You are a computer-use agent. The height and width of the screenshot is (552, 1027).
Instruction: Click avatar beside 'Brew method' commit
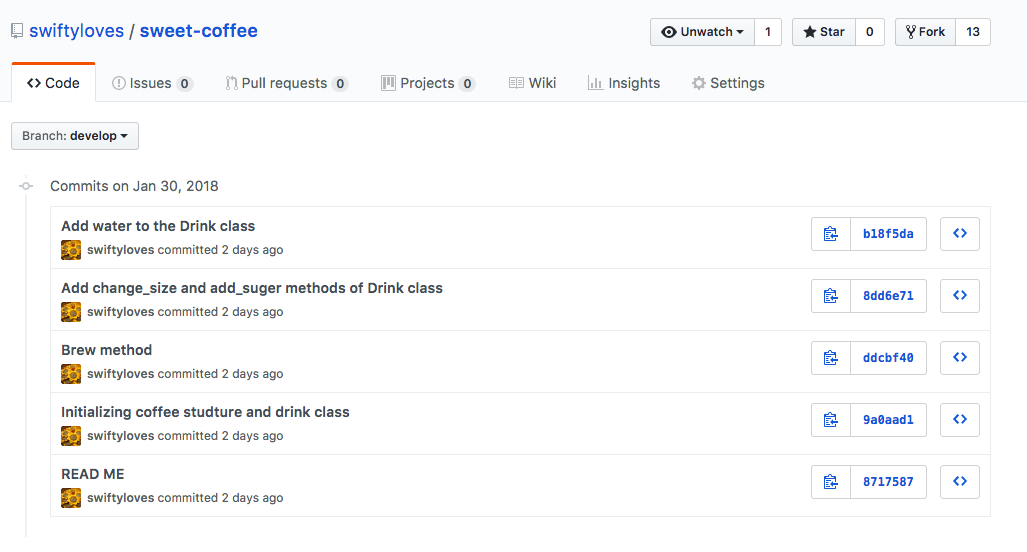[x=71, y=374]
